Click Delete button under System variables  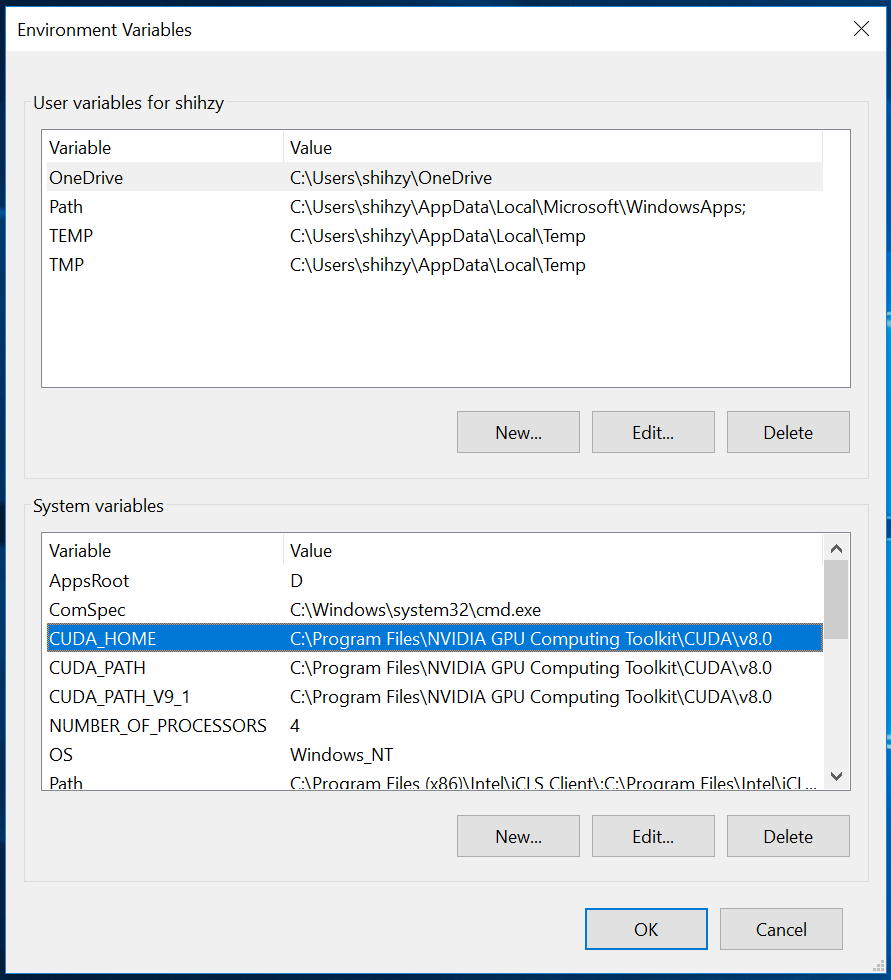788,836
